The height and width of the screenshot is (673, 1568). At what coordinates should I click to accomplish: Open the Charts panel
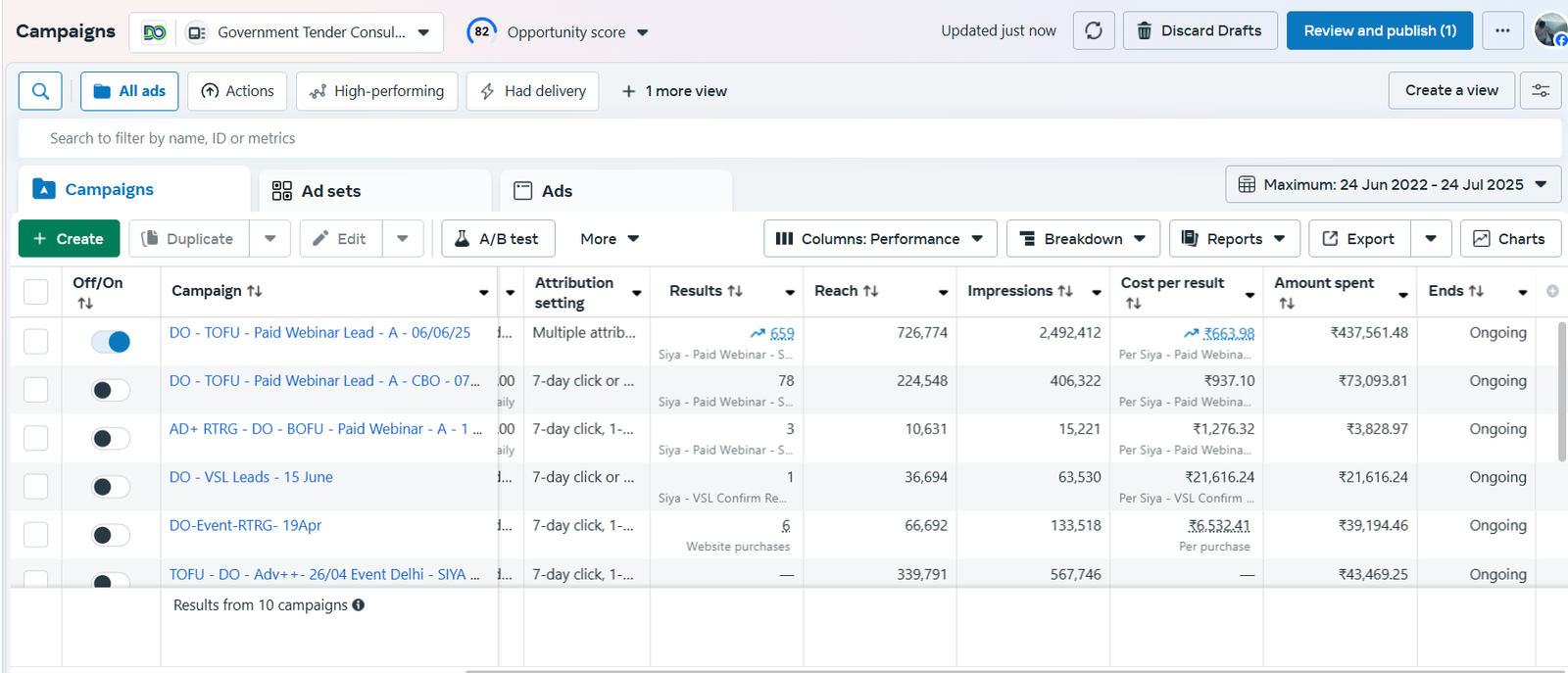point(1509,239)
